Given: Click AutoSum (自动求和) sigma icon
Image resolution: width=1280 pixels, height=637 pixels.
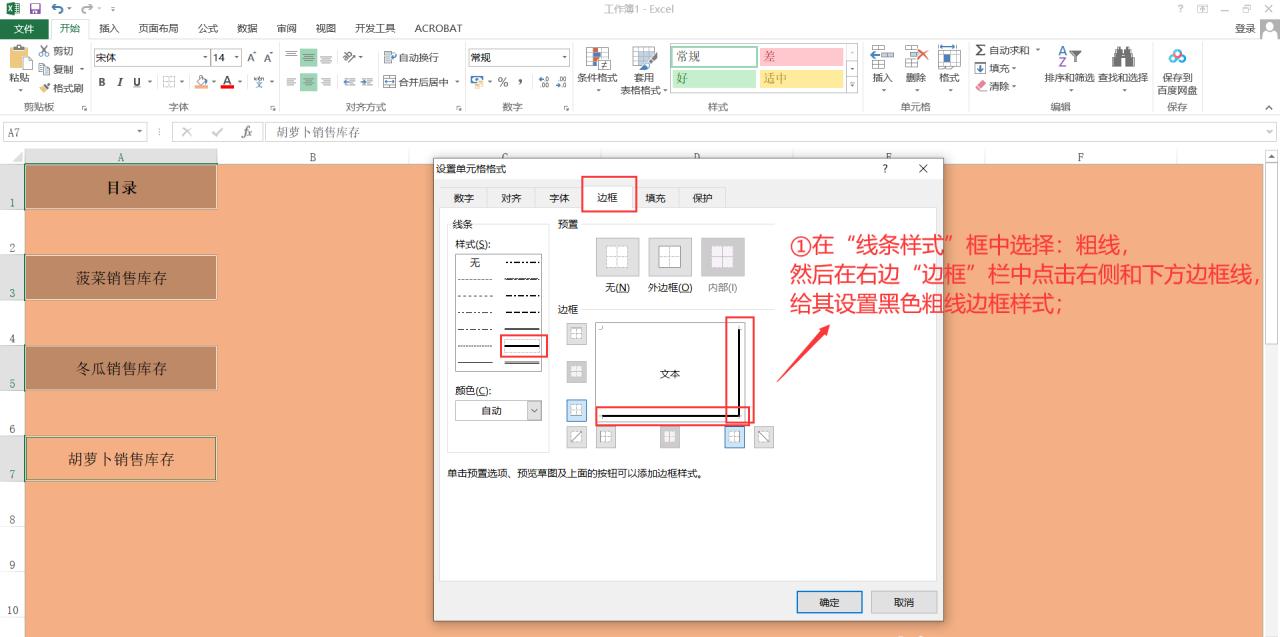Looking at the screenshot, I should 981,50.
